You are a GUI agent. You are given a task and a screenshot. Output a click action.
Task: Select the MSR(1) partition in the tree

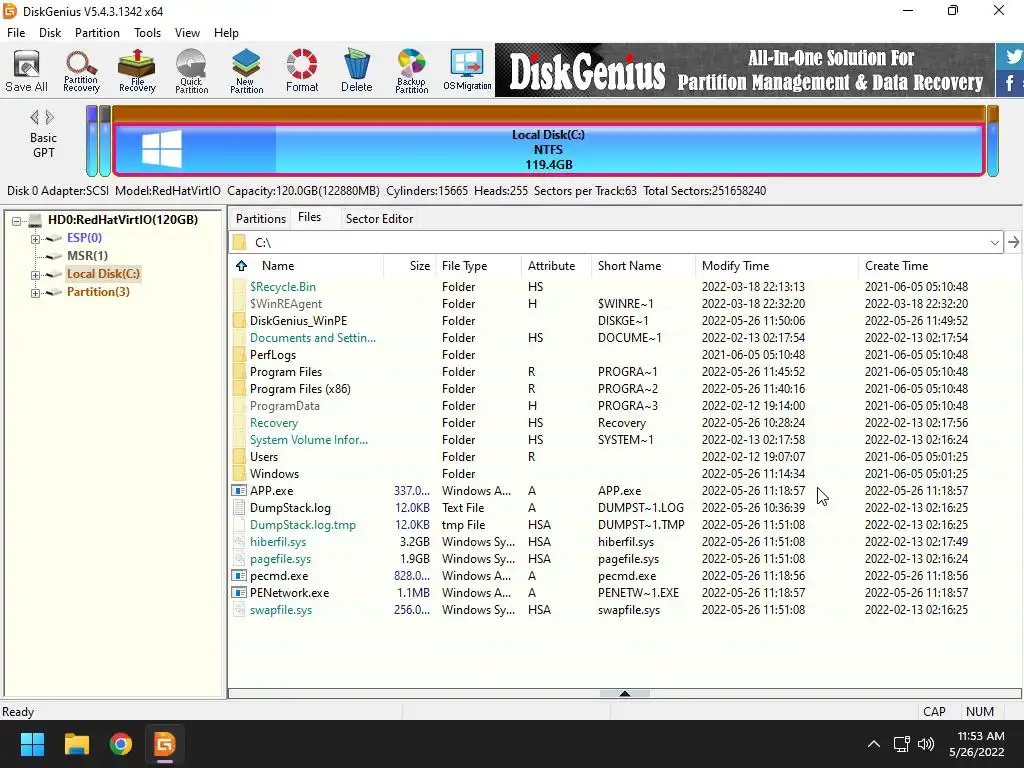[87, 255]
